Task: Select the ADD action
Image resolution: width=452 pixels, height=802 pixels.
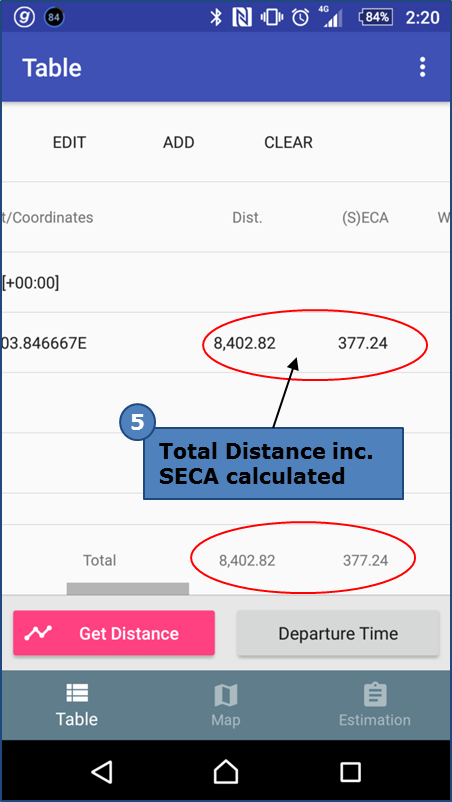Action: tap(178, 142)
